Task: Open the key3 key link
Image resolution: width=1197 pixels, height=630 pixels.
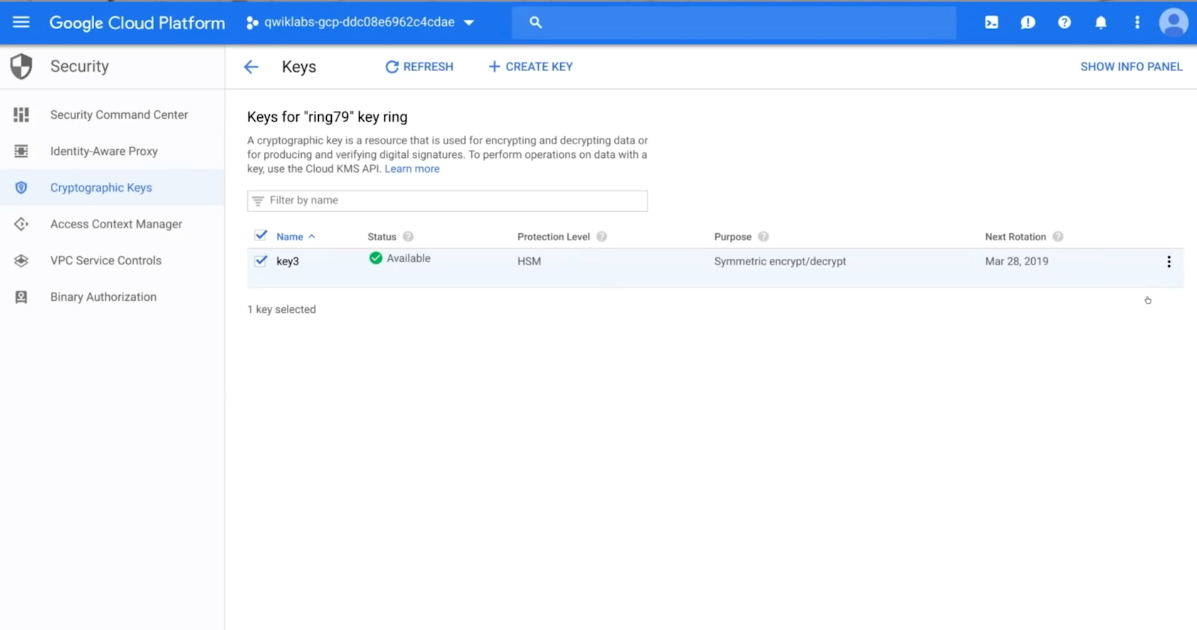Action: pos(288,261)
